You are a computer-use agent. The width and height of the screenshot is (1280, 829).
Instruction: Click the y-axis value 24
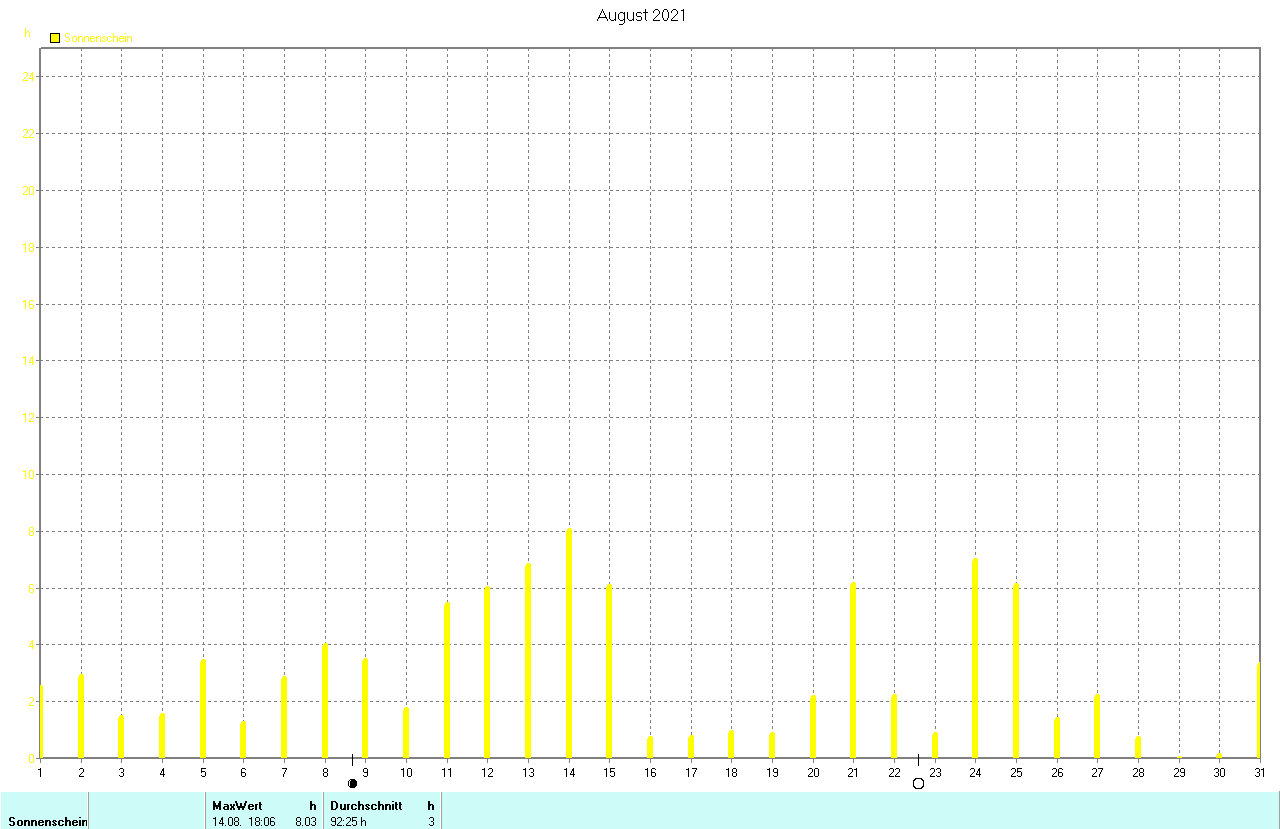29,77
